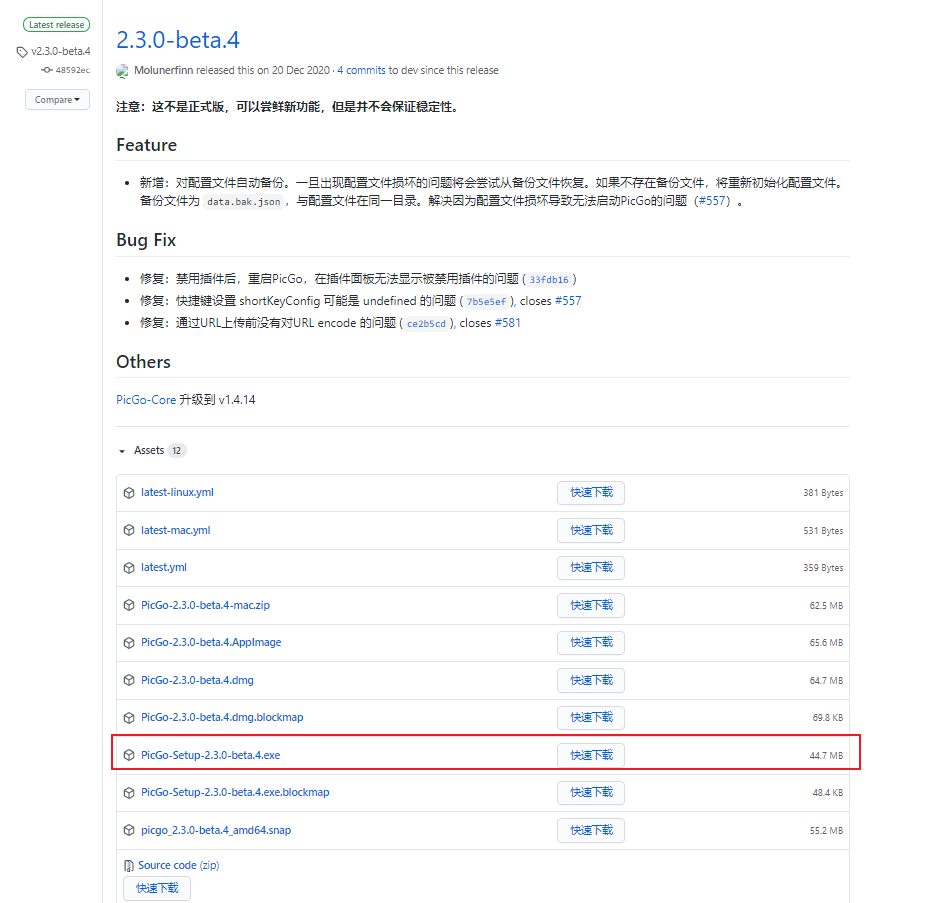Click the package icon beside PicGo-2.3.0-beta.4.dmg.blockmap
Screen dimensions: 929x903
(x=129, y=718)
